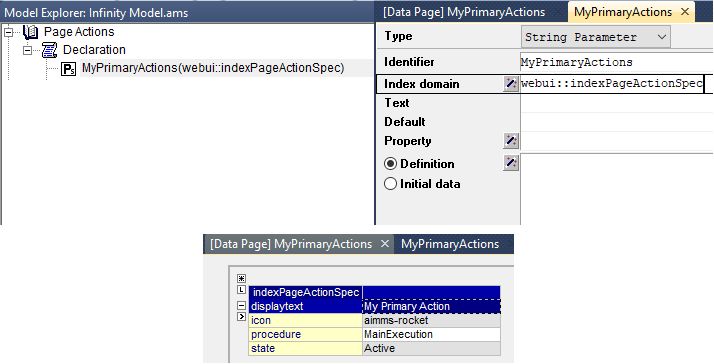Click the asterisk icon above the data table
This screenshot has width=714, height=364.
coord(241,278)
